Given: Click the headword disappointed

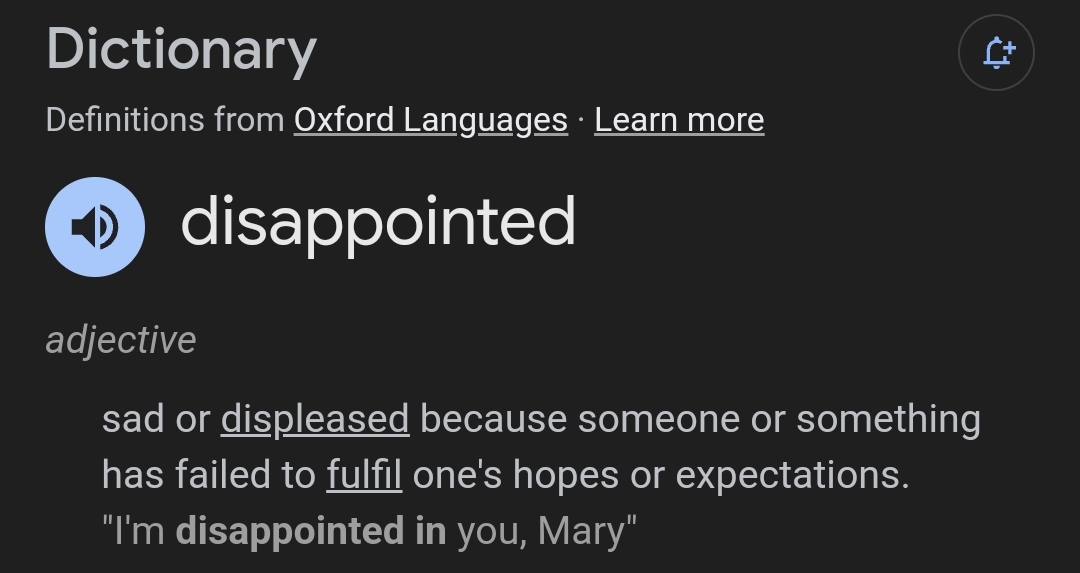Looking at the screenshot, I should click(378, 222).
